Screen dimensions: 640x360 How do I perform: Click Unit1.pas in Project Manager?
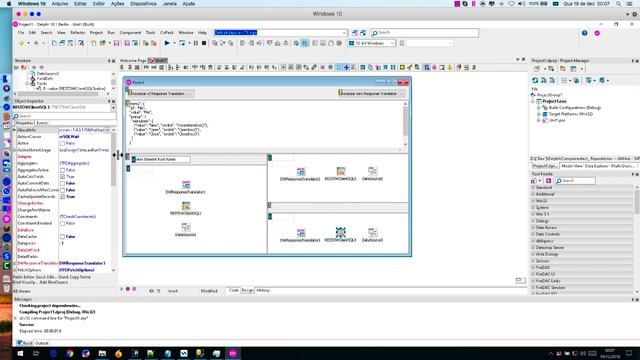(x=557, y=121)
